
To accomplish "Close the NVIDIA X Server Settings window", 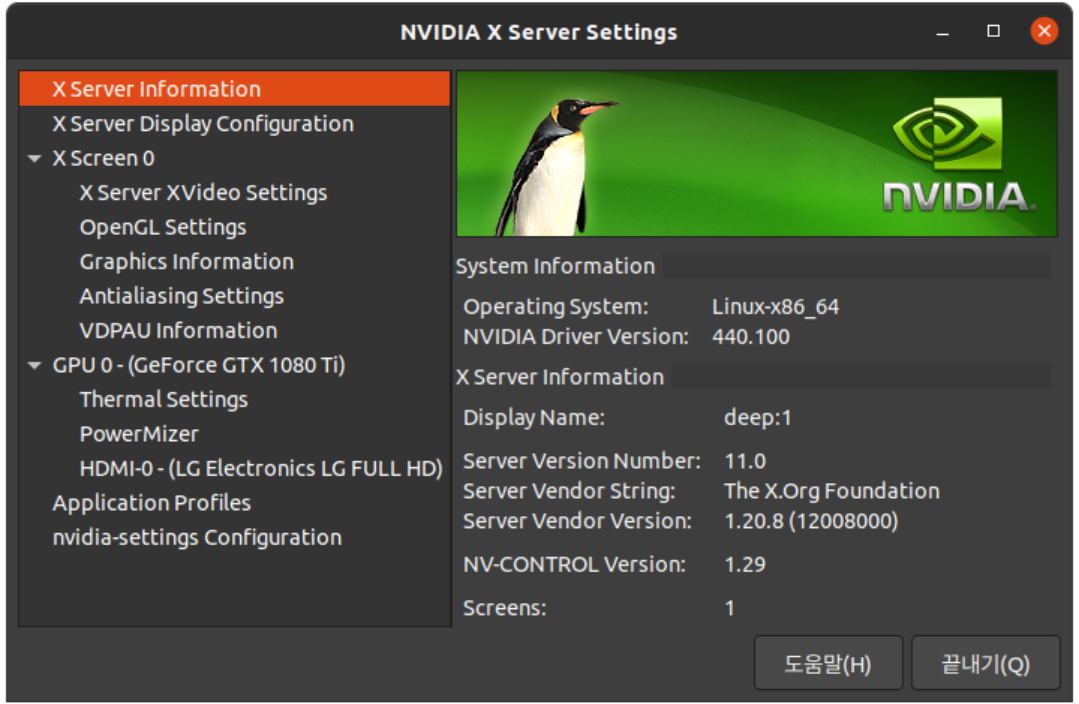I will 1044,31.
